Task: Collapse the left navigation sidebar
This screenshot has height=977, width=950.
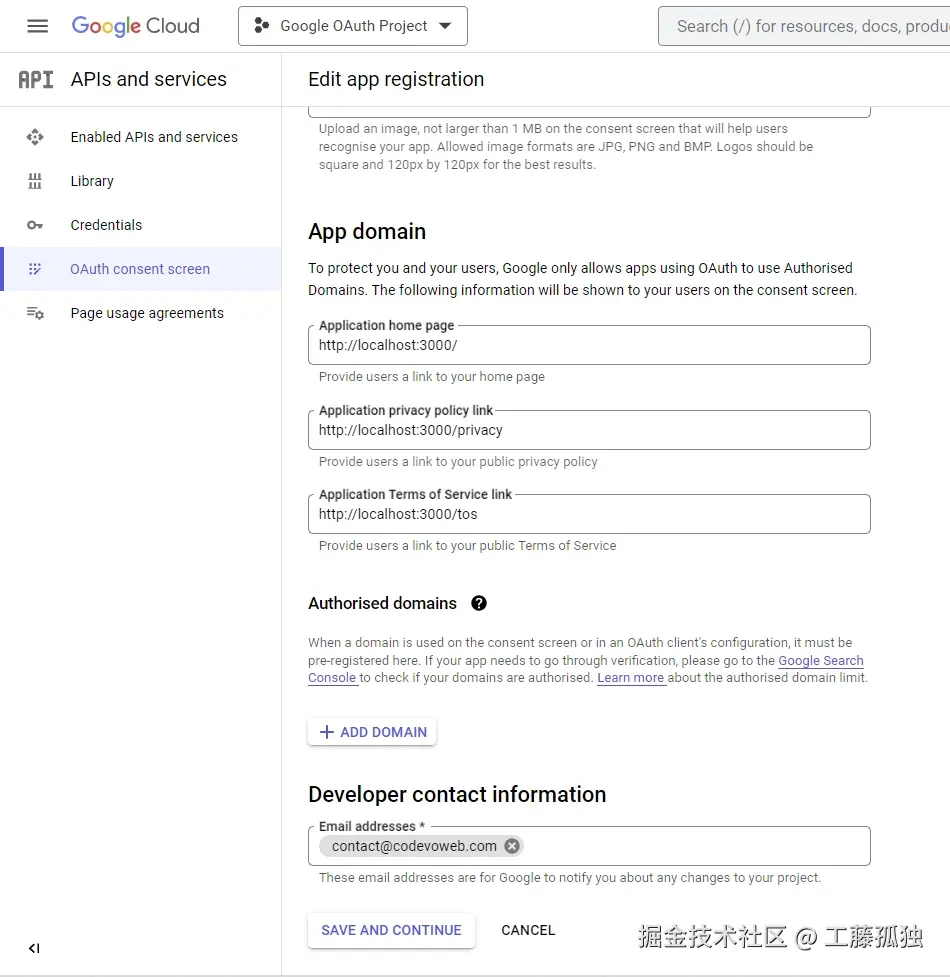Action: coord(34,948)
